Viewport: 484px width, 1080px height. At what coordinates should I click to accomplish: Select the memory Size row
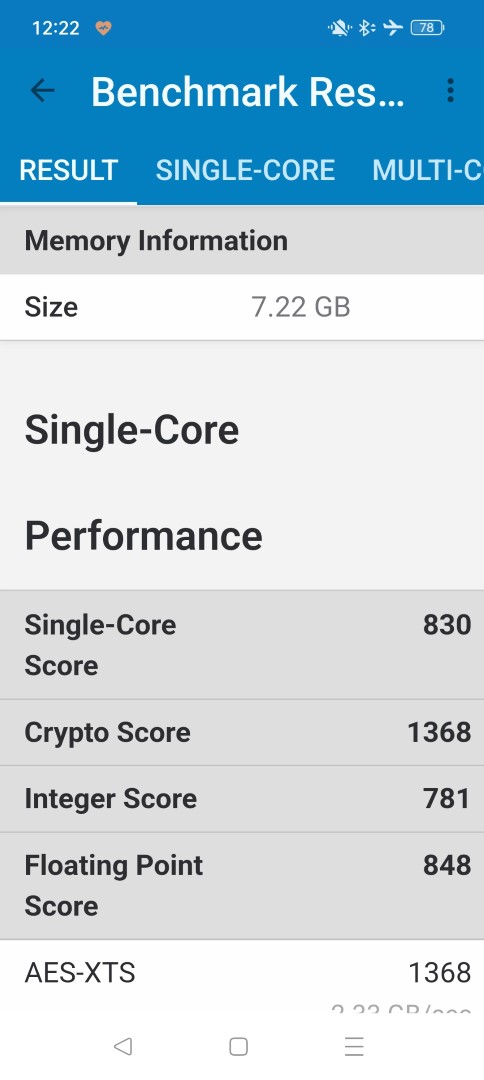pos(242,307)
